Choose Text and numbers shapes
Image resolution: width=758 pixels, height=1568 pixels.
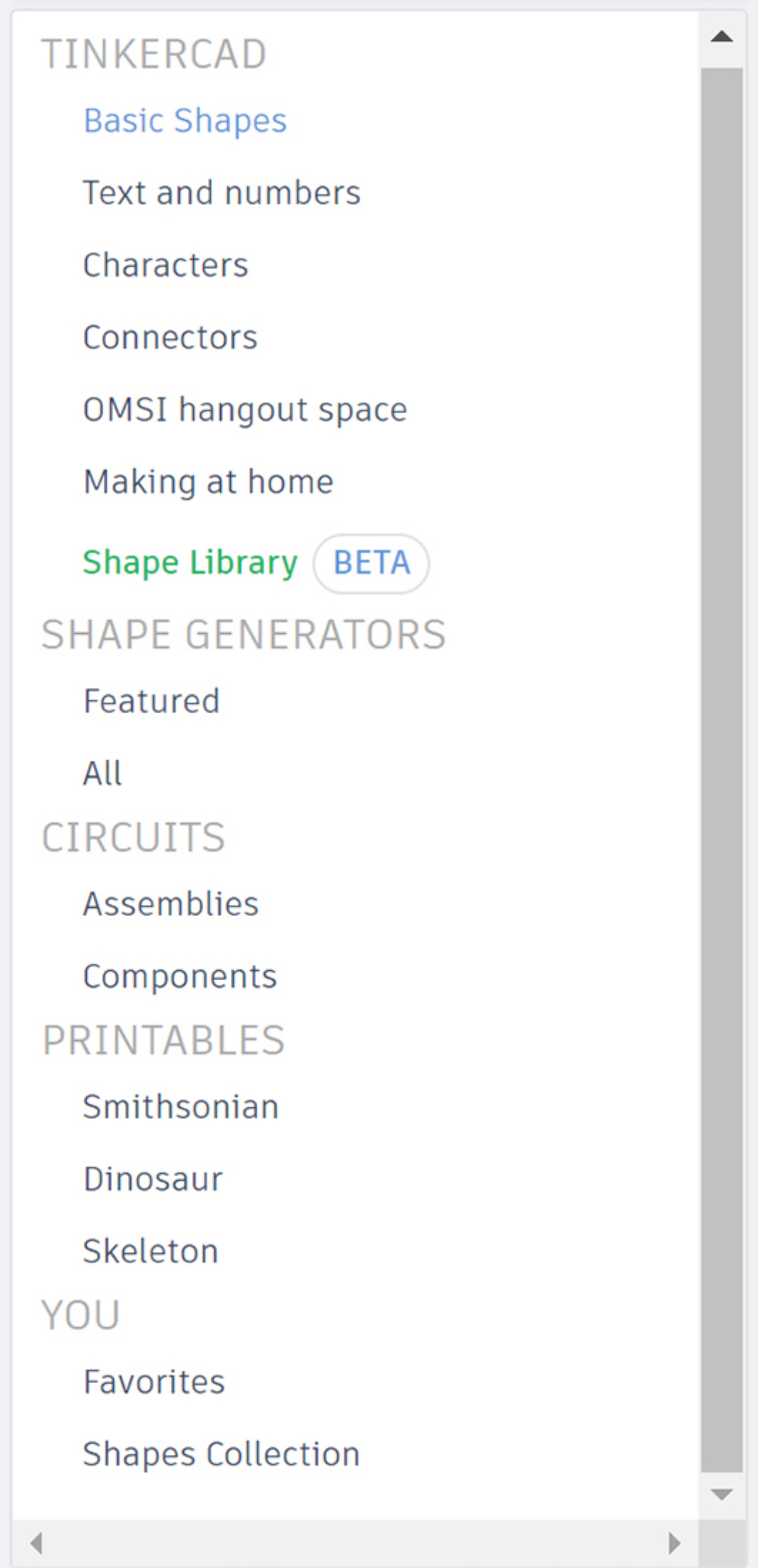[x=221, y=193]
